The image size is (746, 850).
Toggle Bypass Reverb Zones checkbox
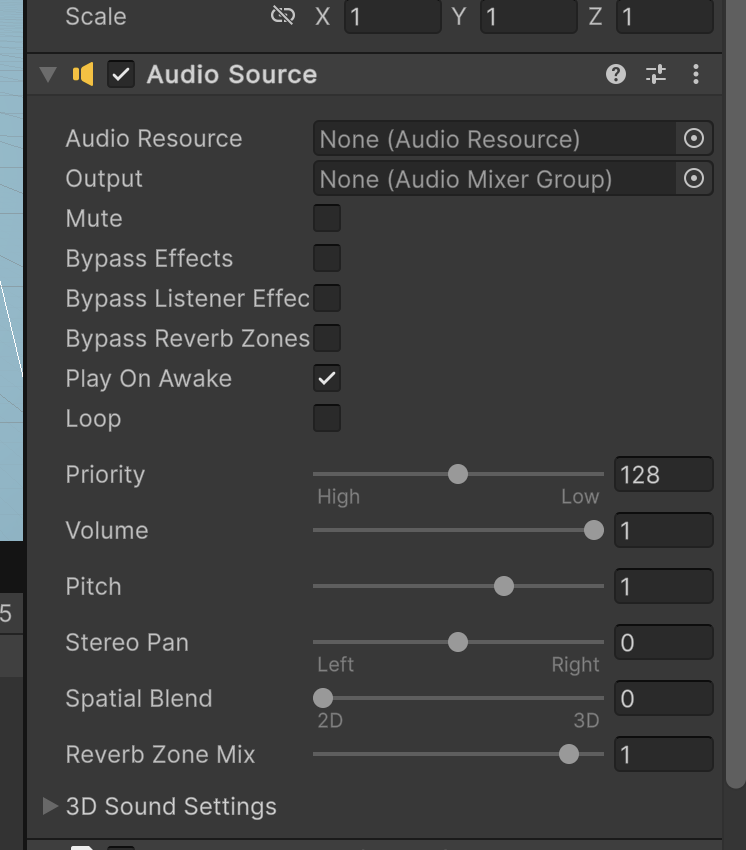(x=327, y=338)
